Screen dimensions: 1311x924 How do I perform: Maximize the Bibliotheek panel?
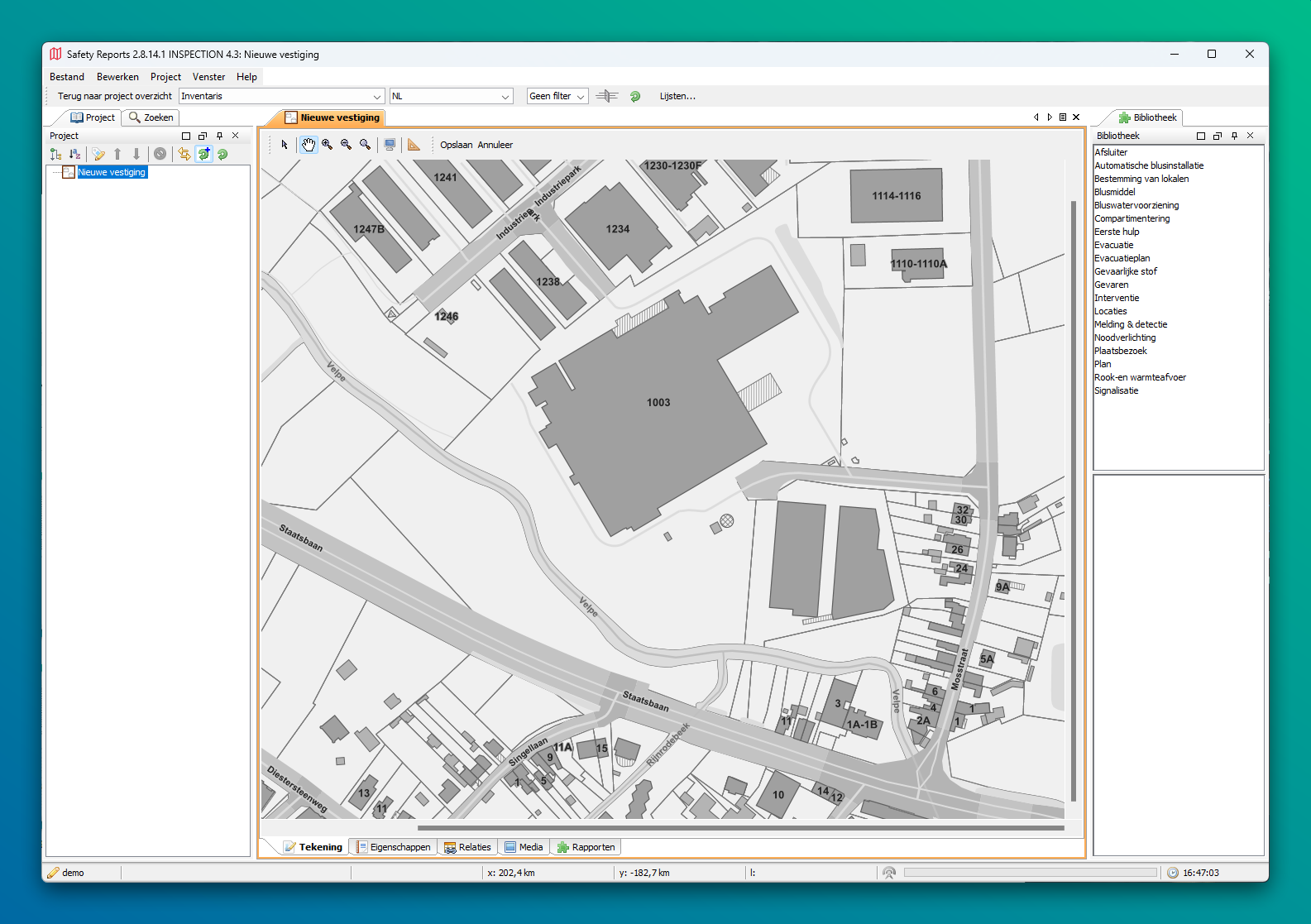tap(1201, 136)
